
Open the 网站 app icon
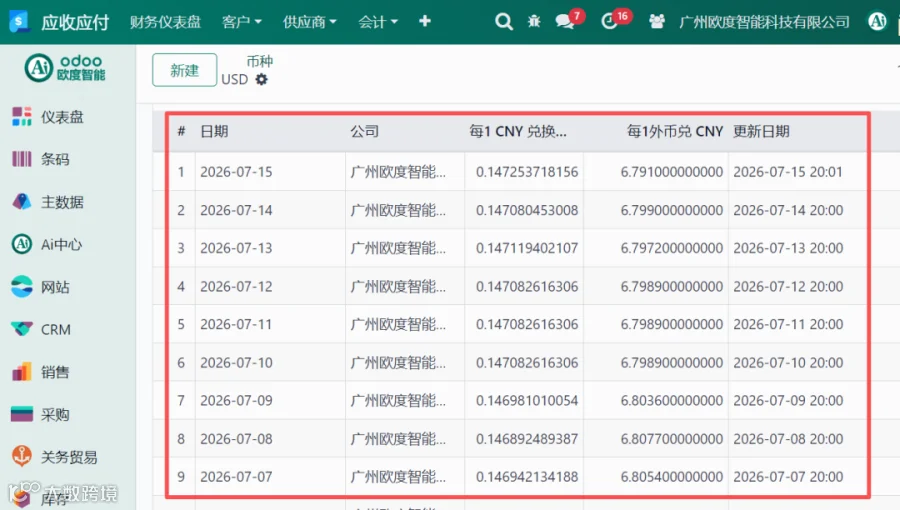coord(22,286)
